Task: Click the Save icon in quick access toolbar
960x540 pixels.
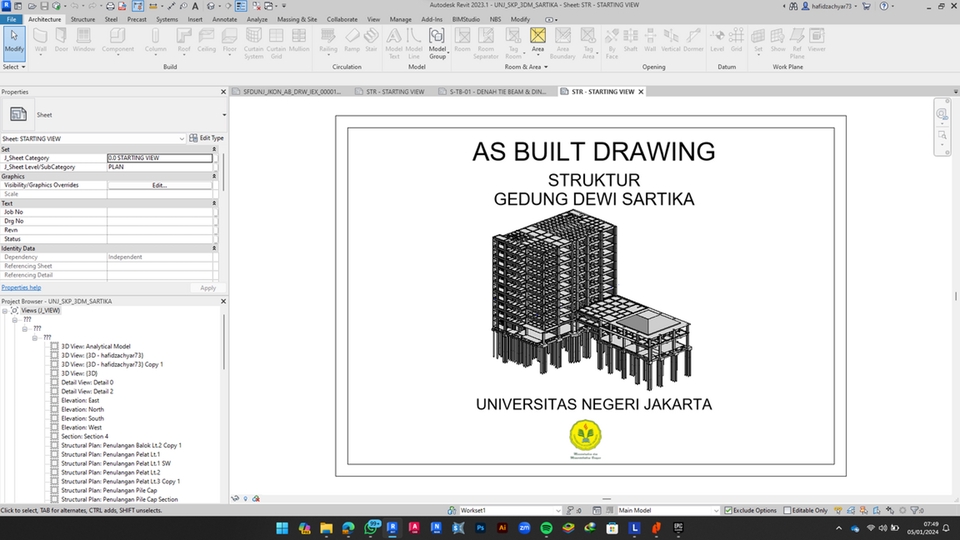Action: click(x=44, y=6)
